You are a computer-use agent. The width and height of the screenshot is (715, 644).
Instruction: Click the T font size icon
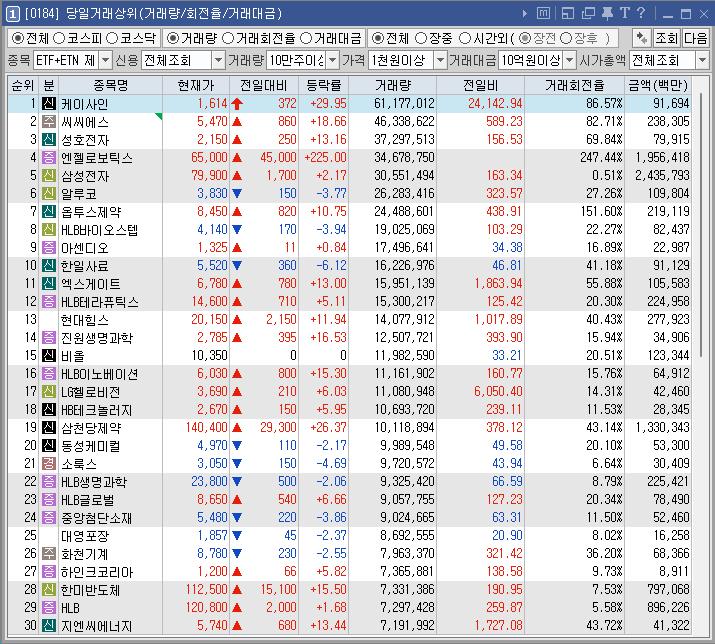625,13
